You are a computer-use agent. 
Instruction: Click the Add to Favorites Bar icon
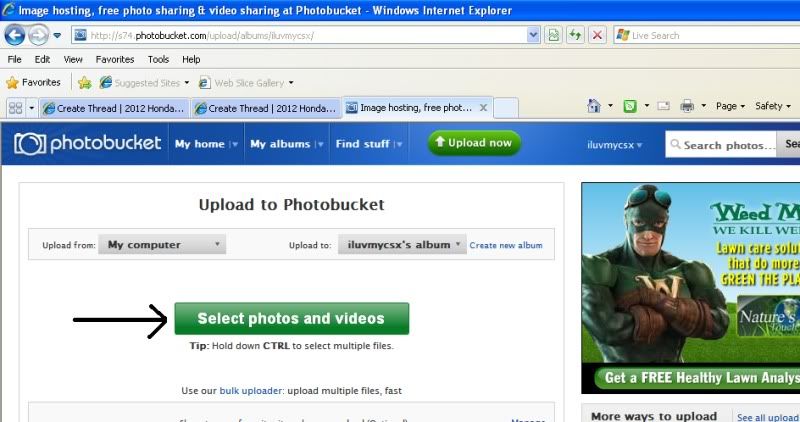pyautogui.click(x=85, y=83)
